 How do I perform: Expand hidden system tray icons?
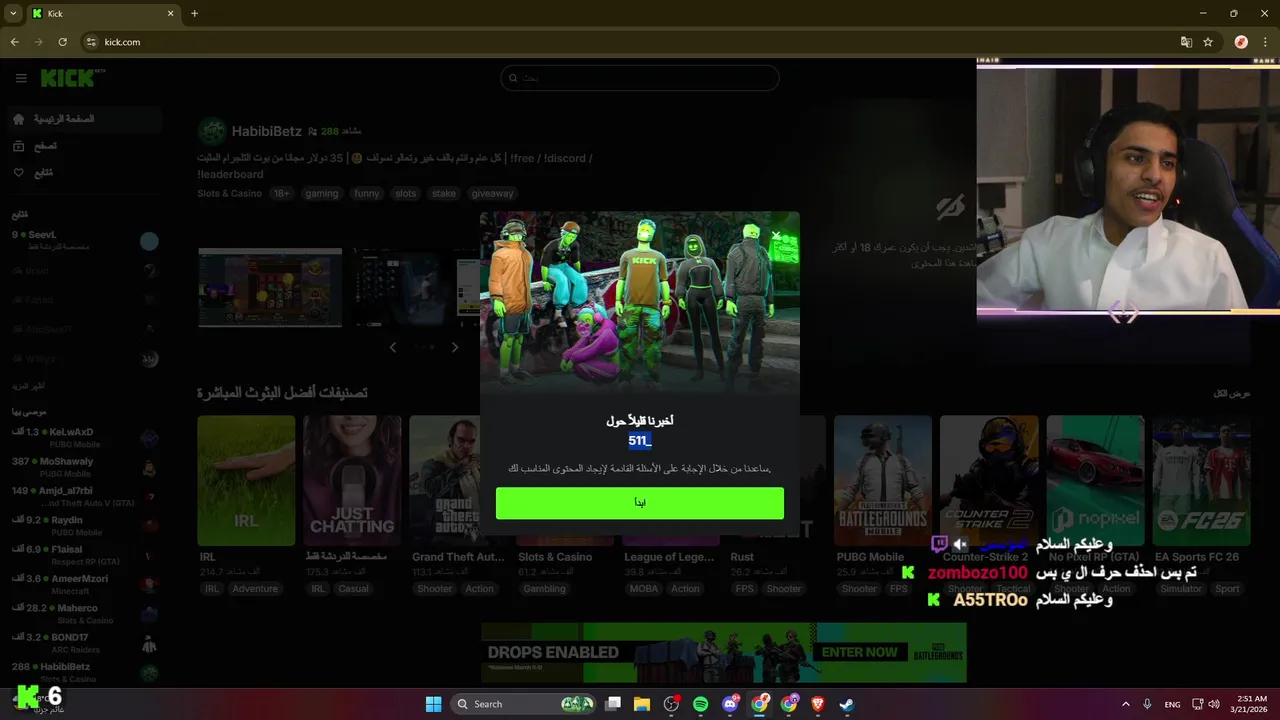click(x=1125, y=704)
